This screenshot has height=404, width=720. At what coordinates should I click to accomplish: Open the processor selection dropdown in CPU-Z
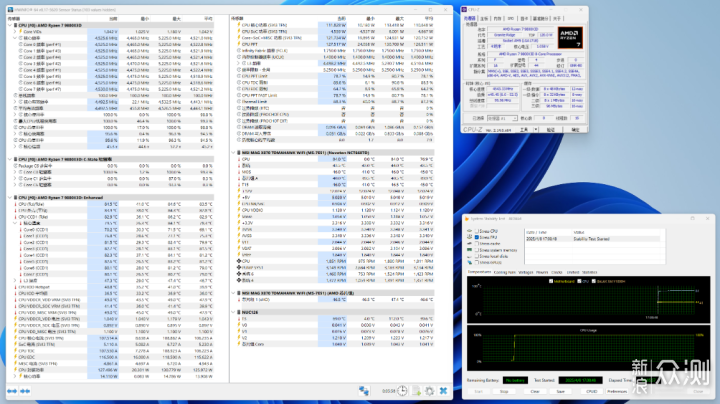502,118
